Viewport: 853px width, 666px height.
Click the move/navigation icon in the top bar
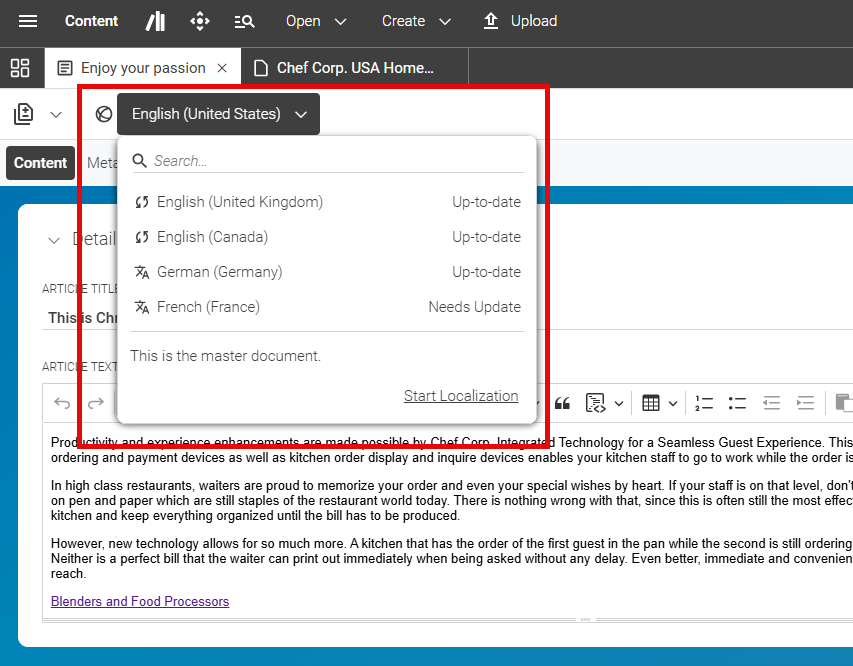199,21
